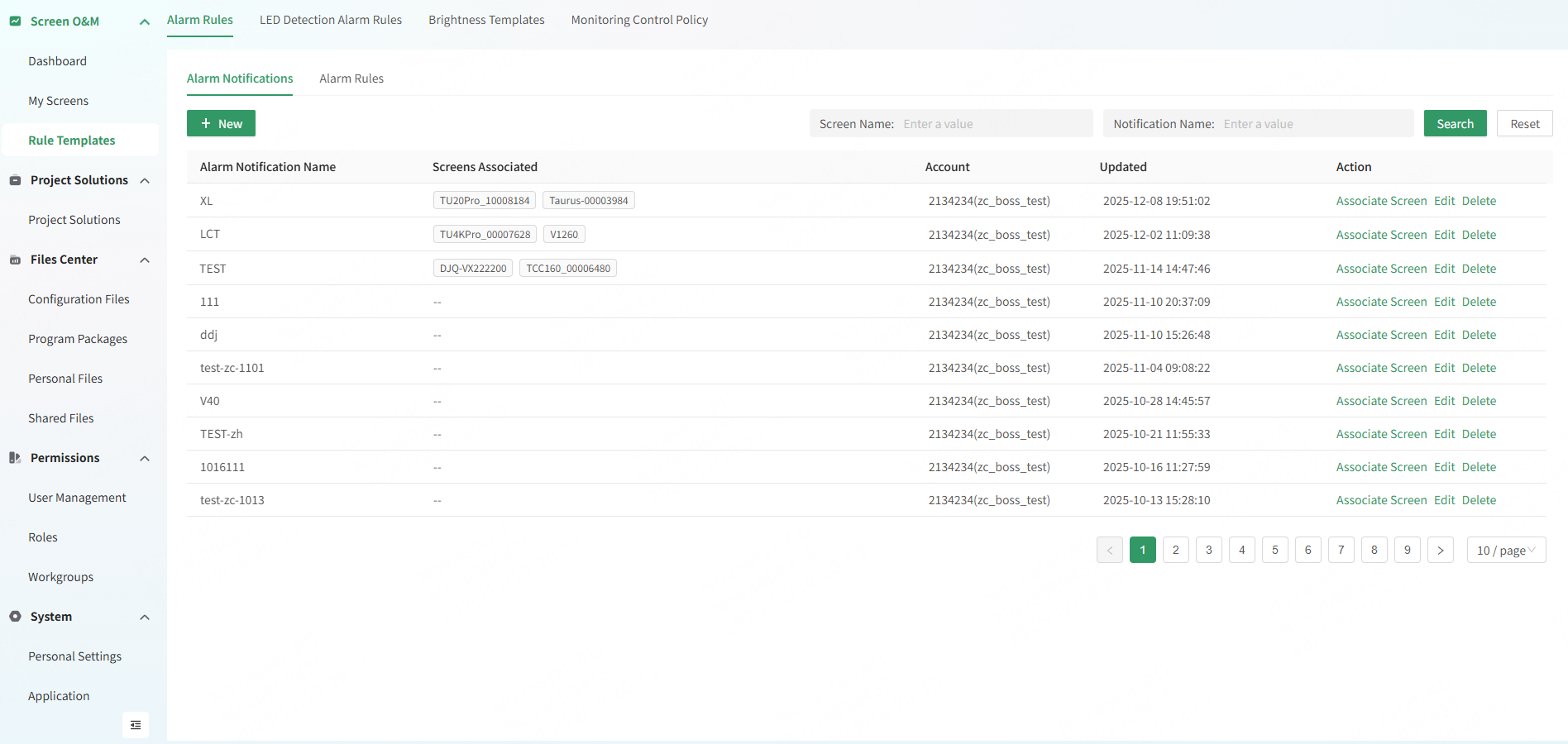Screen dimensions: 1568x744
Task: Click the Screen O&M sidebar icon
Action: tap(15, 21)
